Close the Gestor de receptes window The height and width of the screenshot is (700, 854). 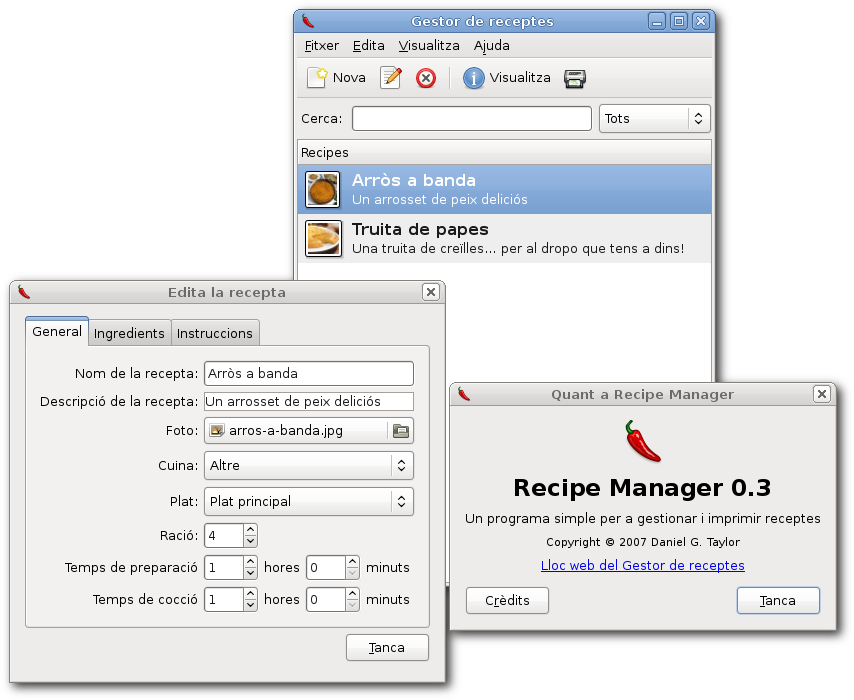point(701,21)
